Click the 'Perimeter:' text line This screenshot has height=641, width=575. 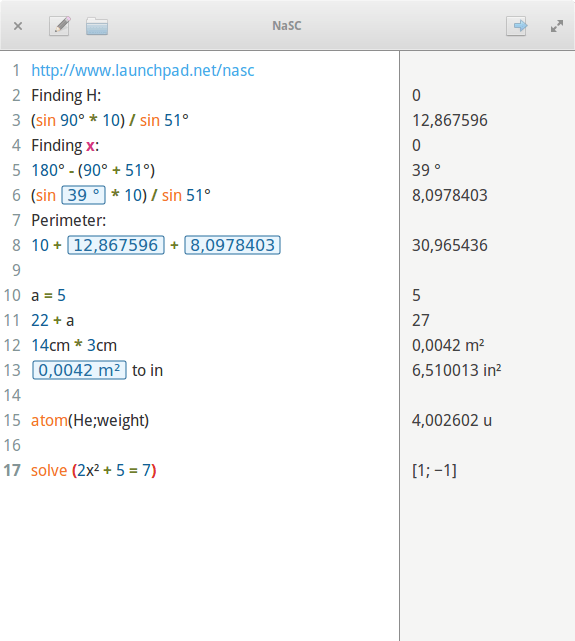(x=69, y=220)
